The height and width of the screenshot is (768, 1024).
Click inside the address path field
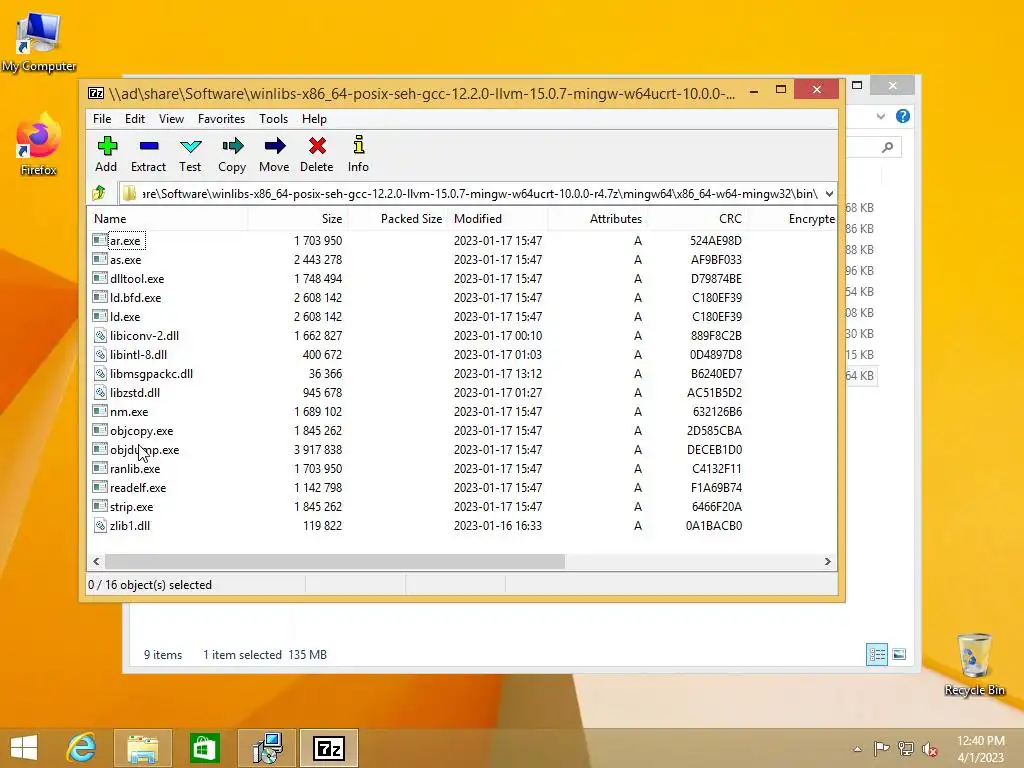coord(479,194)
